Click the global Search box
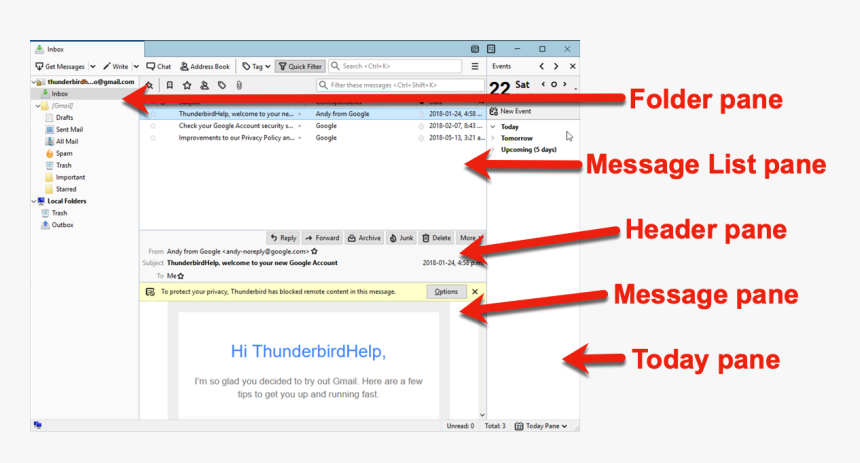This screenshot has width=860, height=463. [x=395, y=66]
